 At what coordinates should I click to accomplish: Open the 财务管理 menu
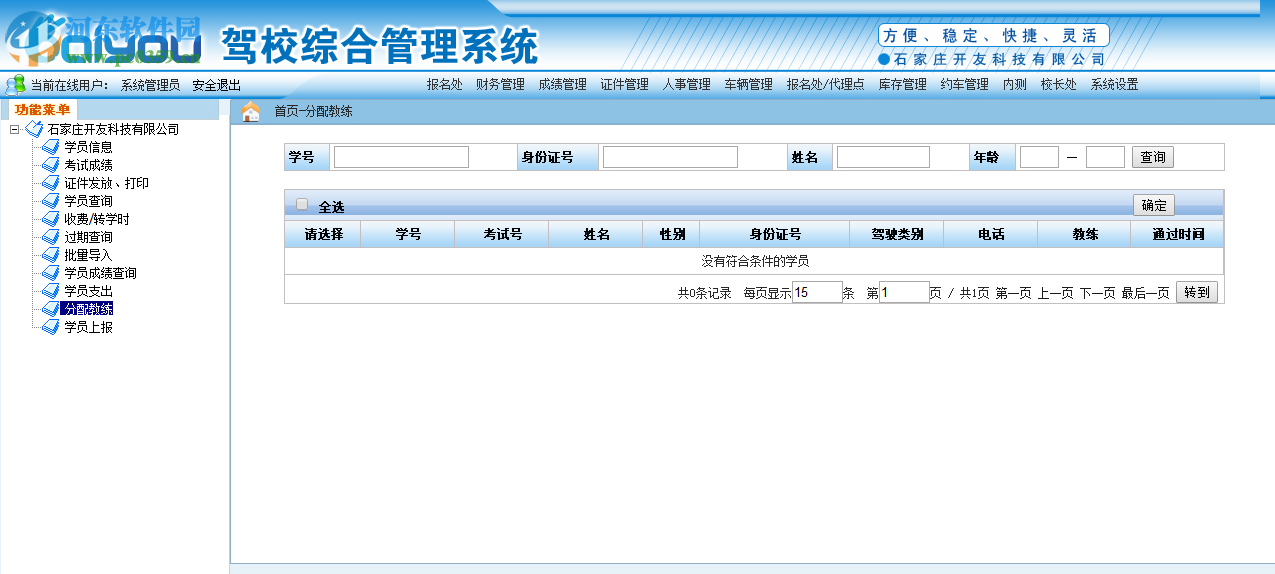pyautogui.click(x=500, y=85)
